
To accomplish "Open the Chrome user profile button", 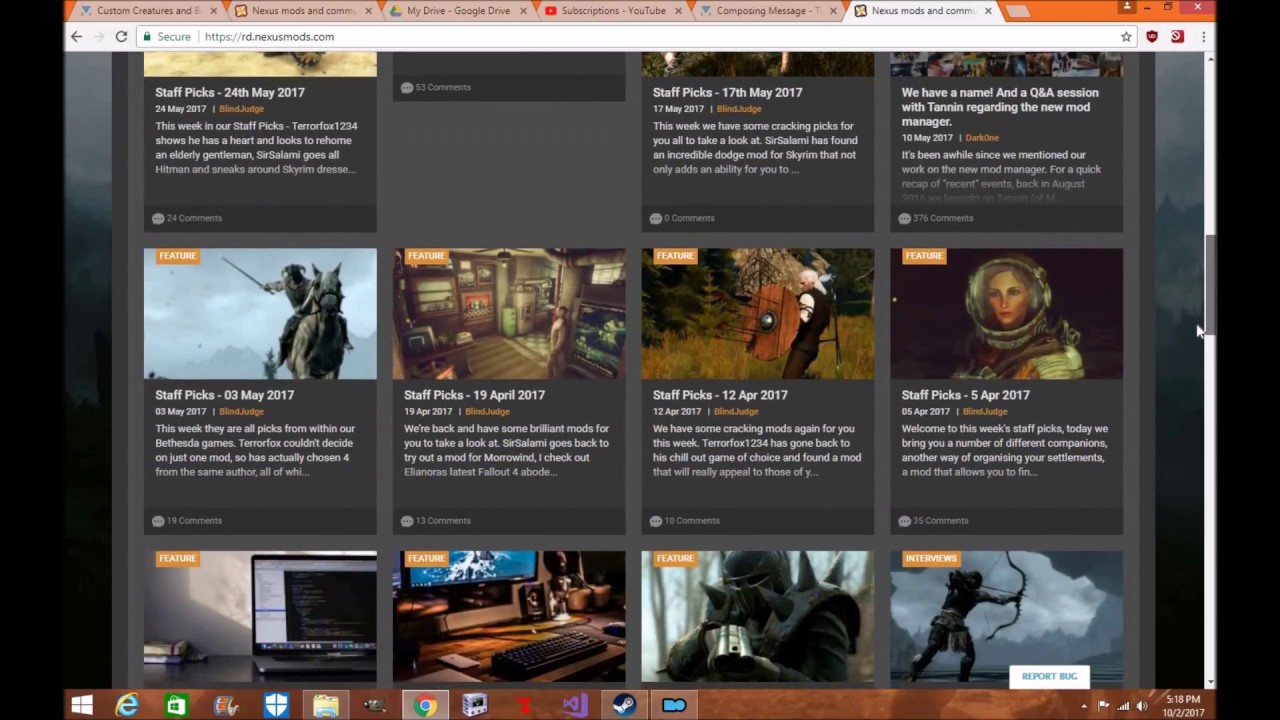I will coord(1127,7).
